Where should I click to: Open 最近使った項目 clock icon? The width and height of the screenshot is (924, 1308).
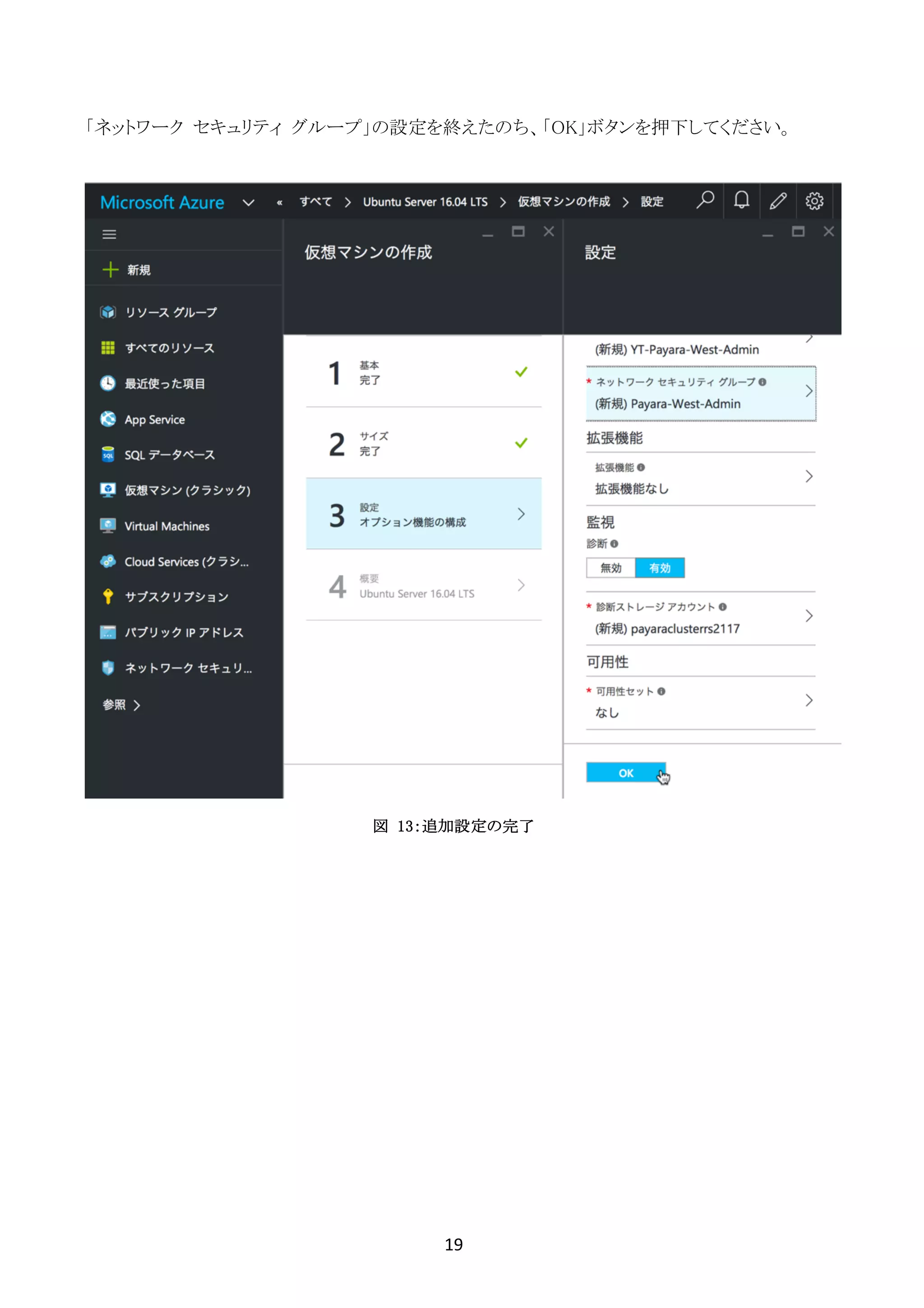tap(107, 383)
